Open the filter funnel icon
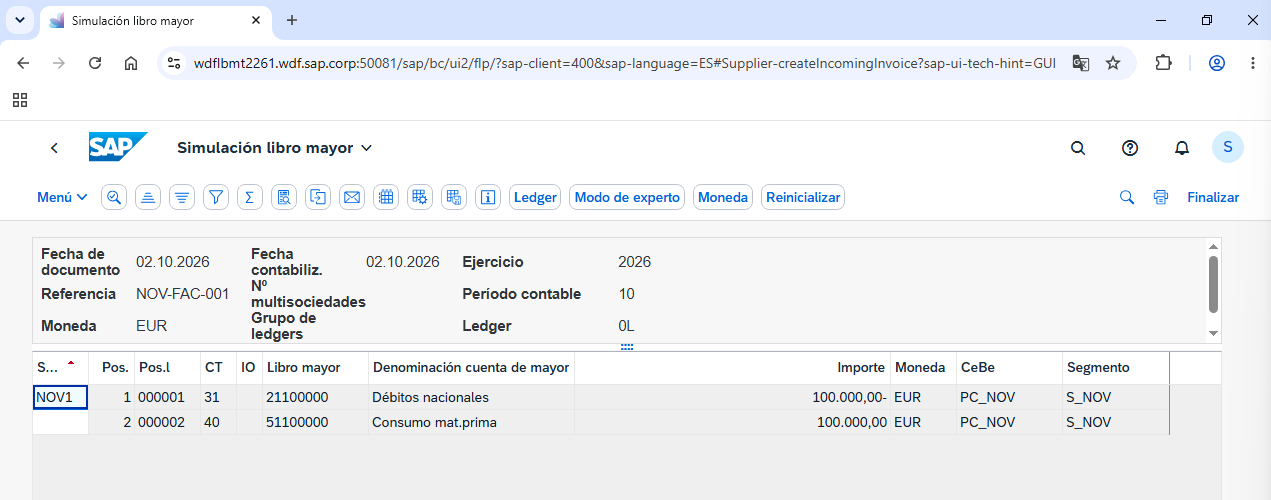 coord(215,197)
